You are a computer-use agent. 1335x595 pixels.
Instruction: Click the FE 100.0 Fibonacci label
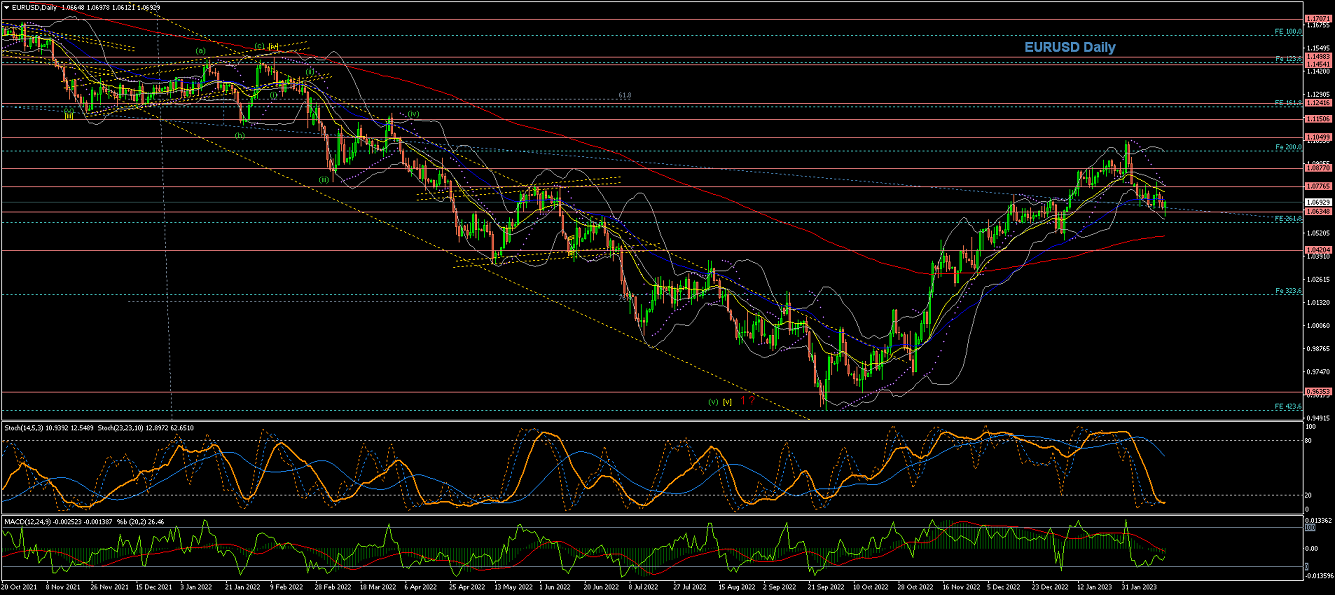click(1286, 31)
